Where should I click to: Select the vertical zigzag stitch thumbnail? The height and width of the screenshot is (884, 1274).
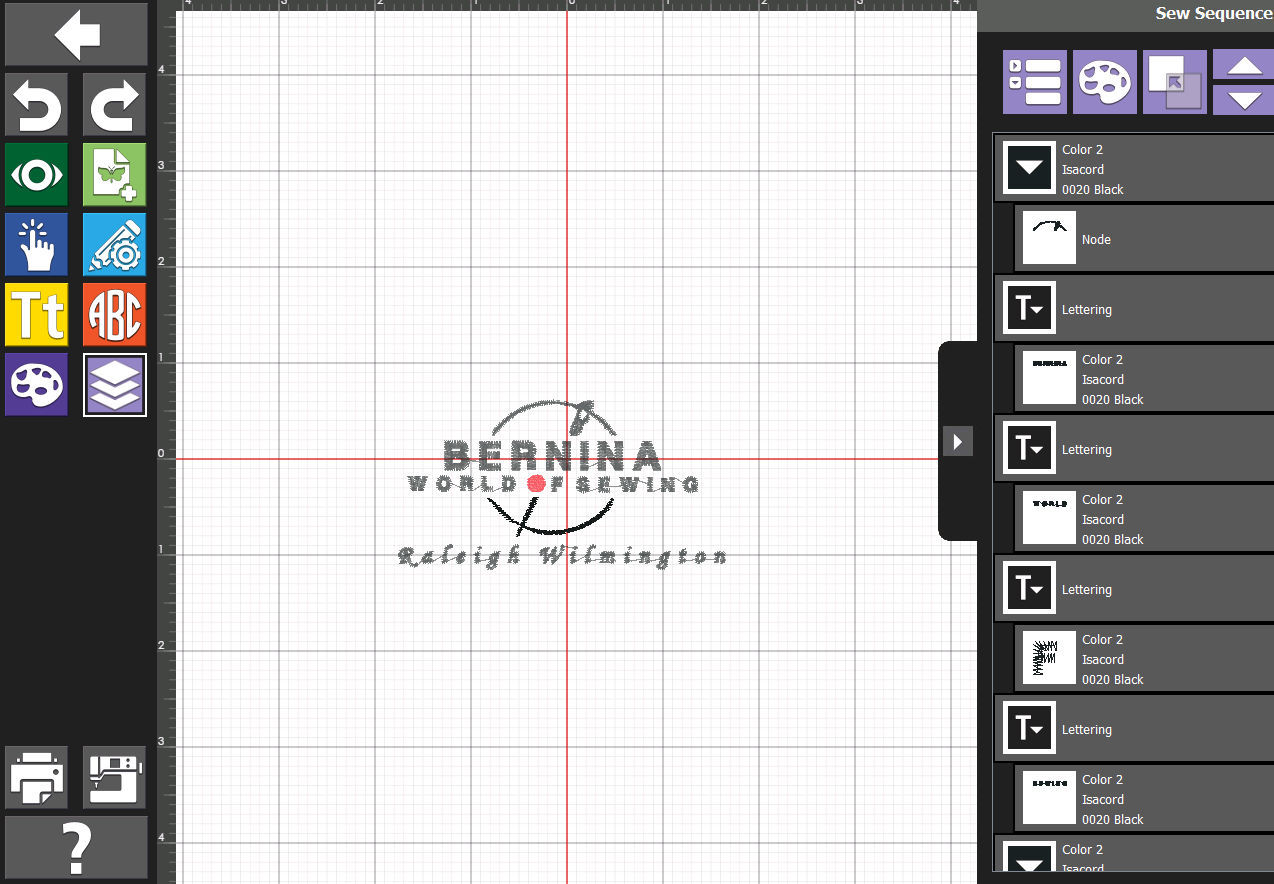1049,659
